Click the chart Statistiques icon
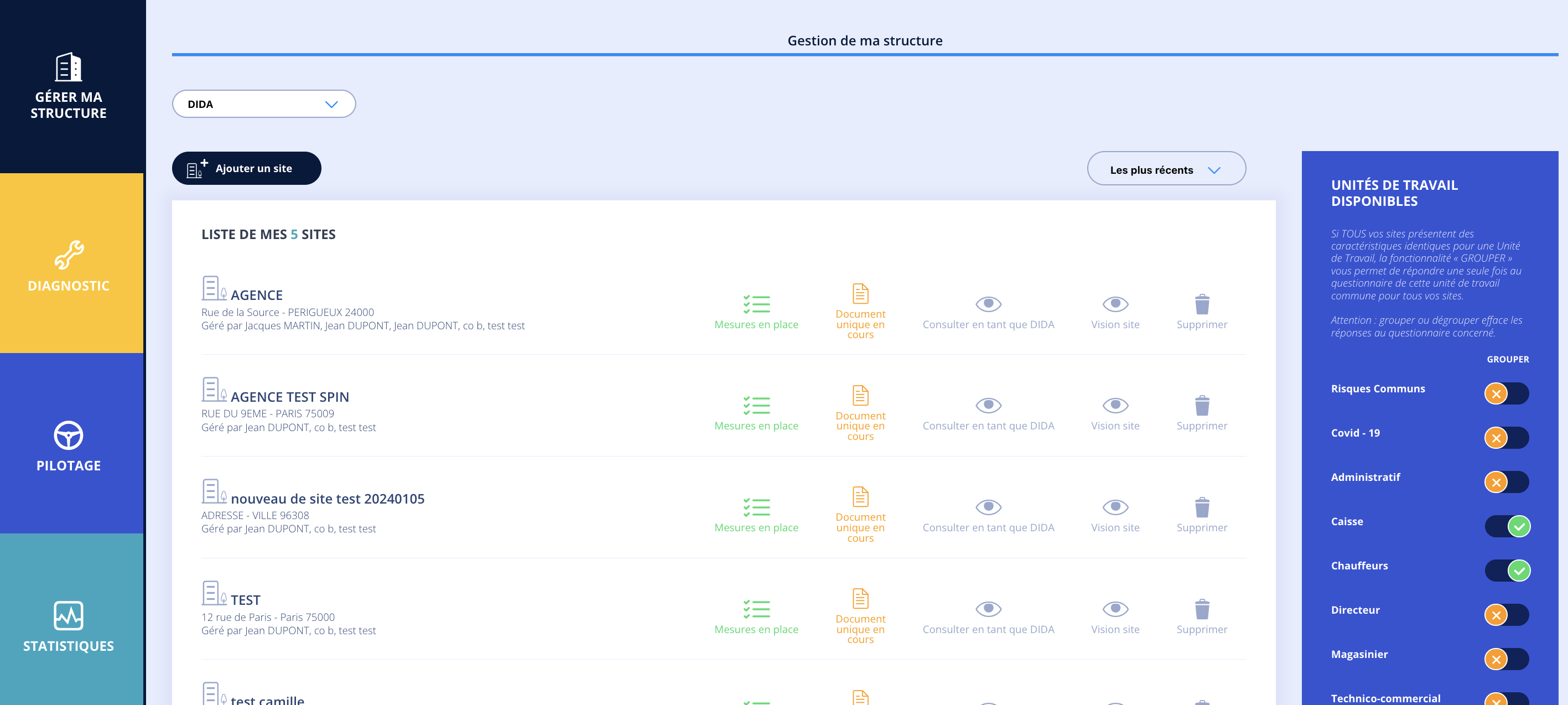Viewport: 1568px width, 705px height. click(69, 615)
